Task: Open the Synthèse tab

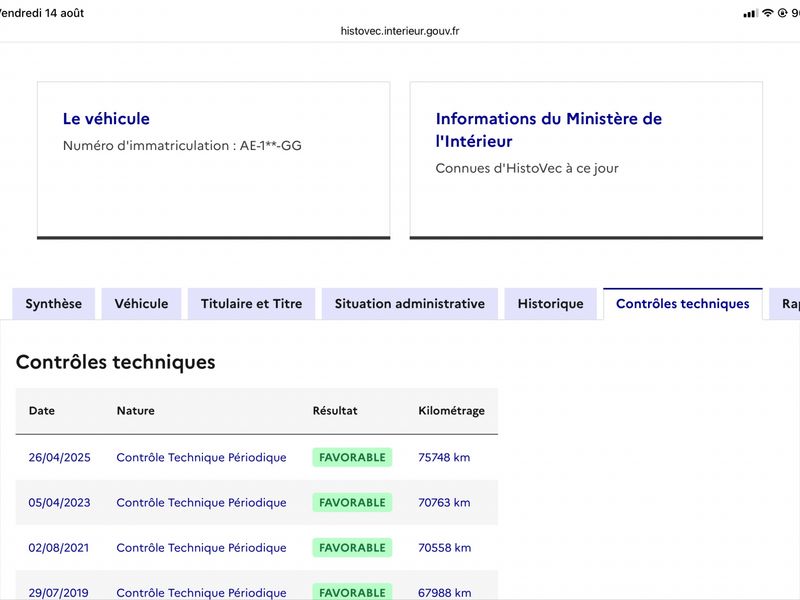Action: coord(54,304)
